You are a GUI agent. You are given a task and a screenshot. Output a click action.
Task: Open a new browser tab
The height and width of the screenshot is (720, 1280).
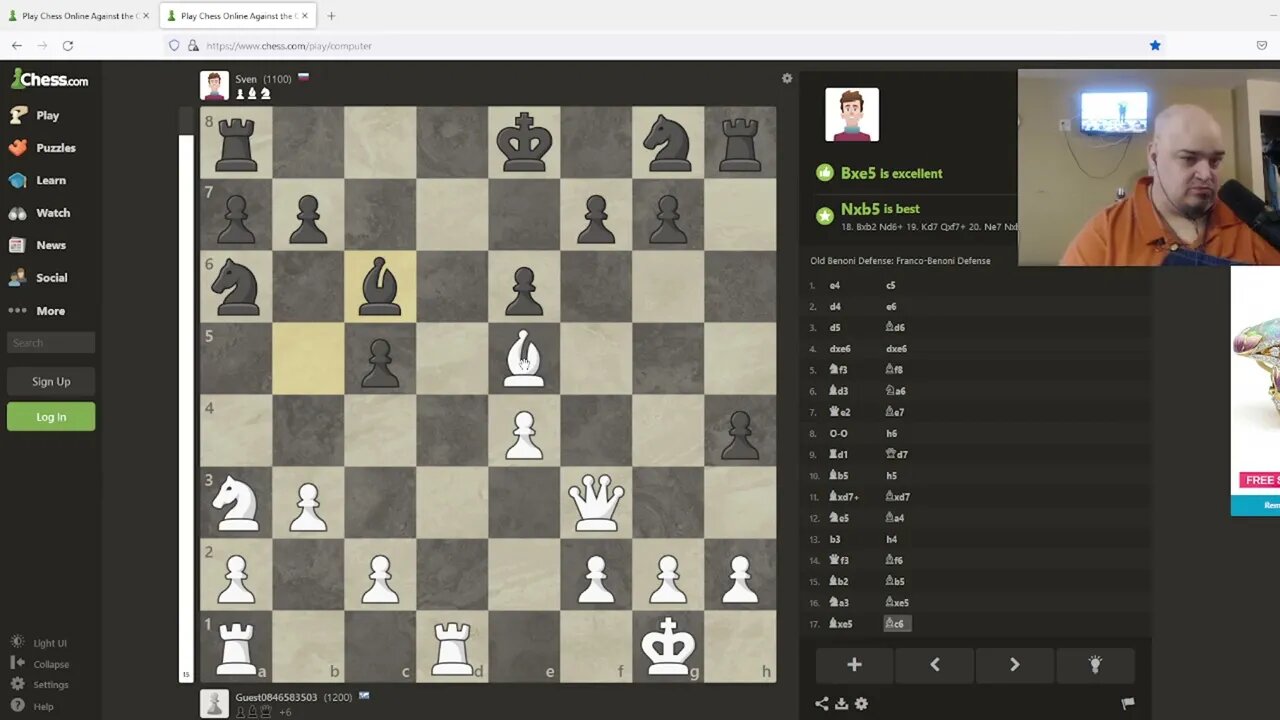tap(331, 16)
